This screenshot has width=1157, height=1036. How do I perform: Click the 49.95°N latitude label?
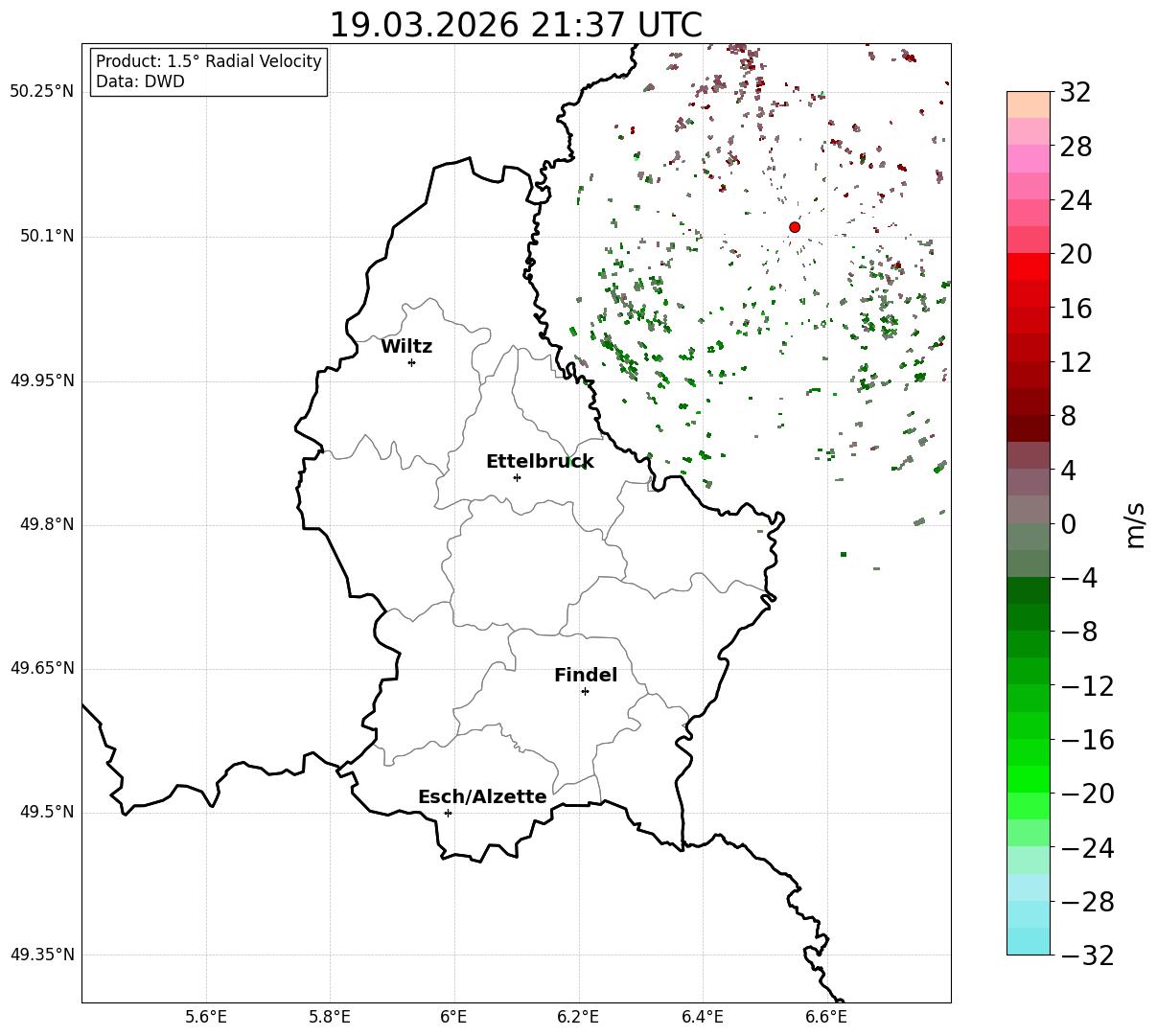(41, 380)
